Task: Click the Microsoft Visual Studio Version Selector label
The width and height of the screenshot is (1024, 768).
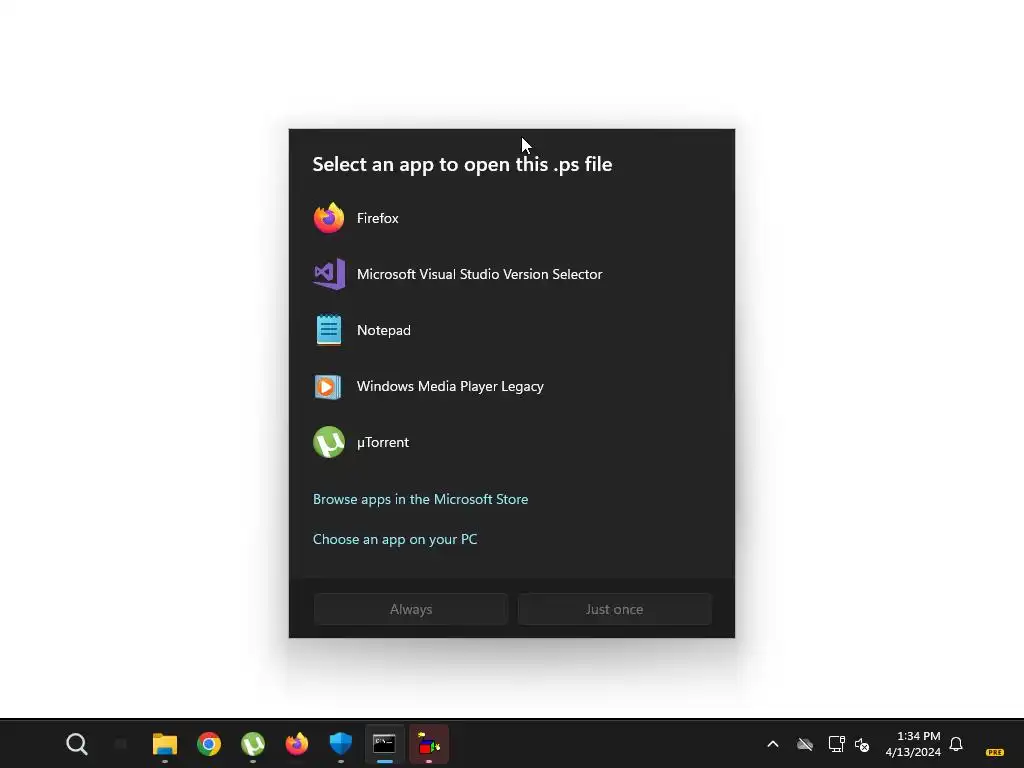Action: point(479,274)
